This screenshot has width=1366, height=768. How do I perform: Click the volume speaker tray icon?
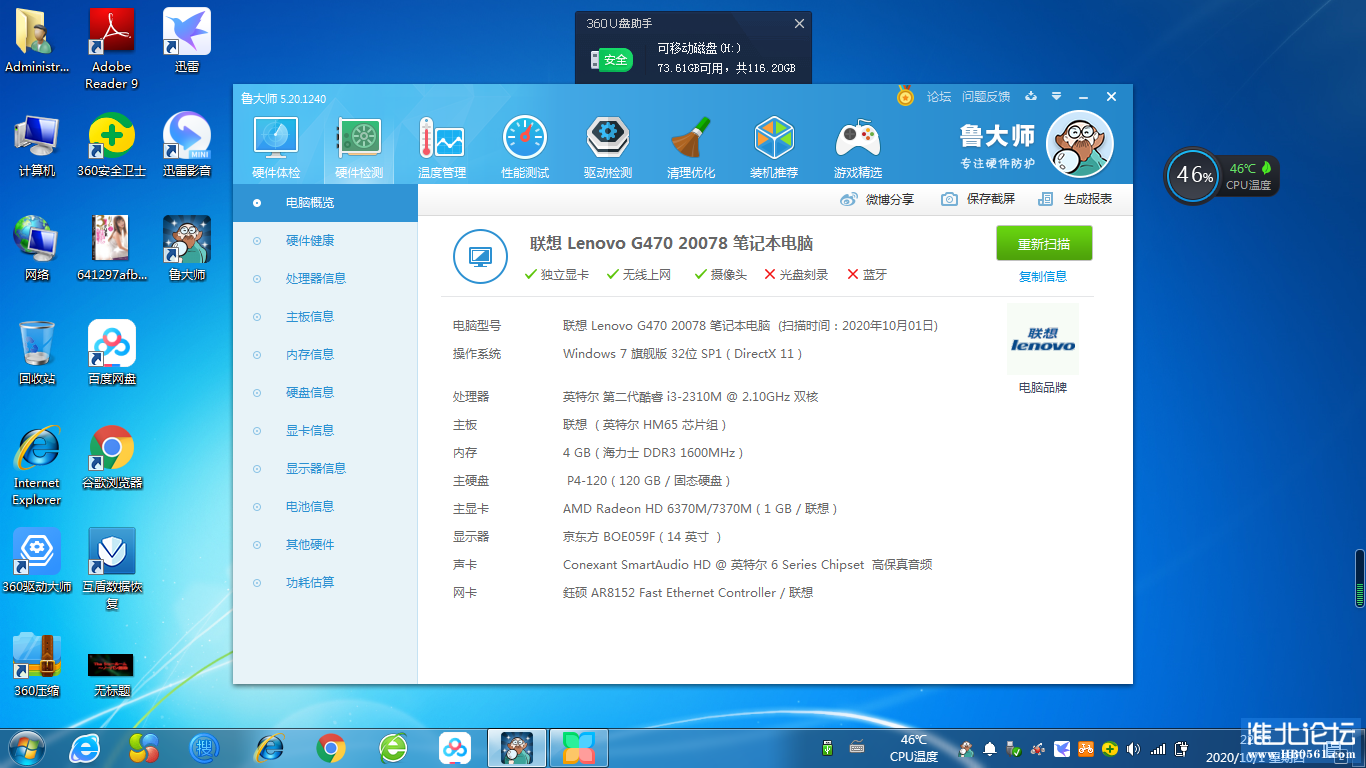point(1133,748)
